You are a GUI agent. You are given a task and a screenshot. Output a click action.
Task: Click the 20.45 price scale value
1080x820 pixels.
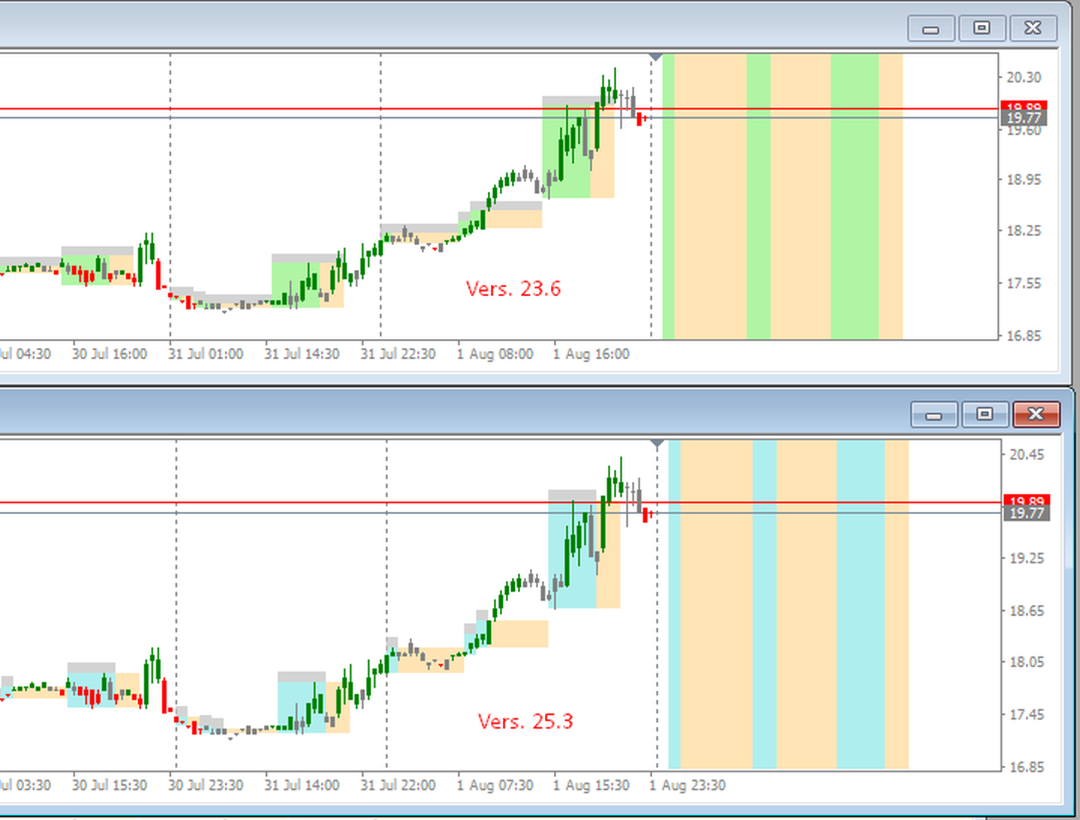(x=1026, y=454)
